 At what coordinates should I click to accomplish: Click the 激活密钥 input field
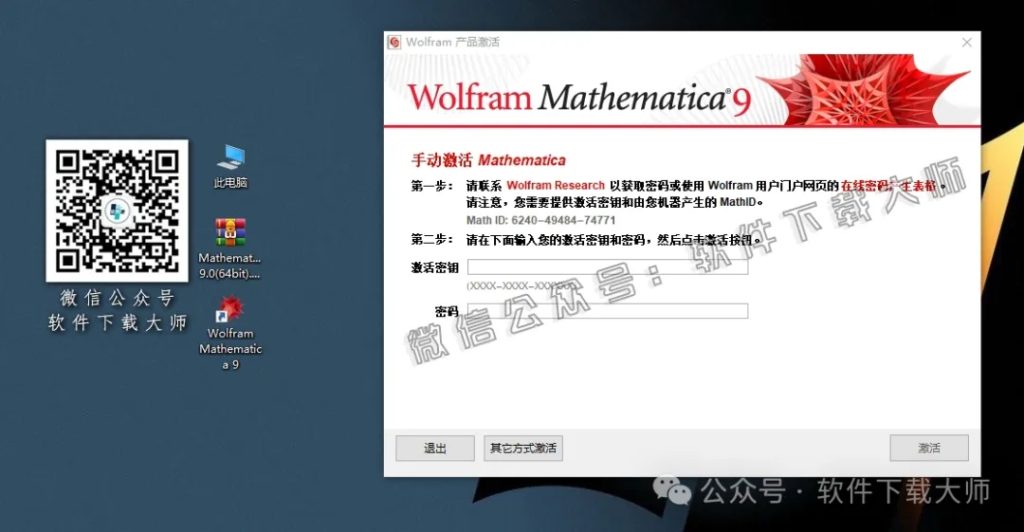607,266
